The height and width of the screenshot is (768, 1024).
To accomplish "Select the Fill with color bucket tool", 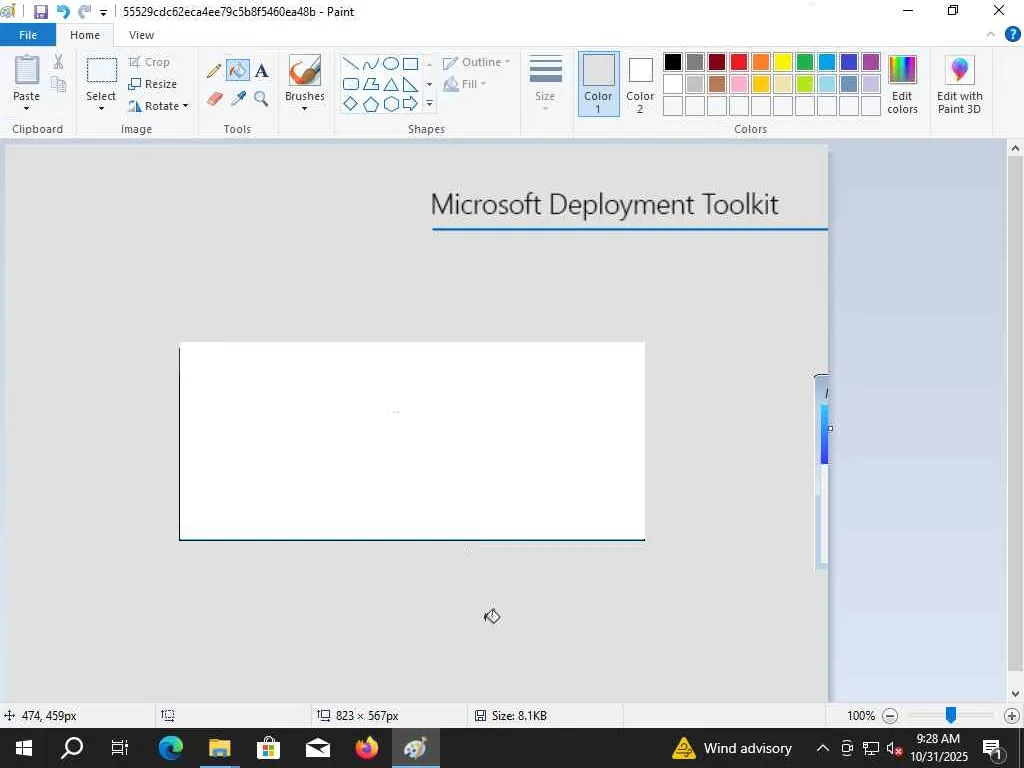I will (238, 70).
